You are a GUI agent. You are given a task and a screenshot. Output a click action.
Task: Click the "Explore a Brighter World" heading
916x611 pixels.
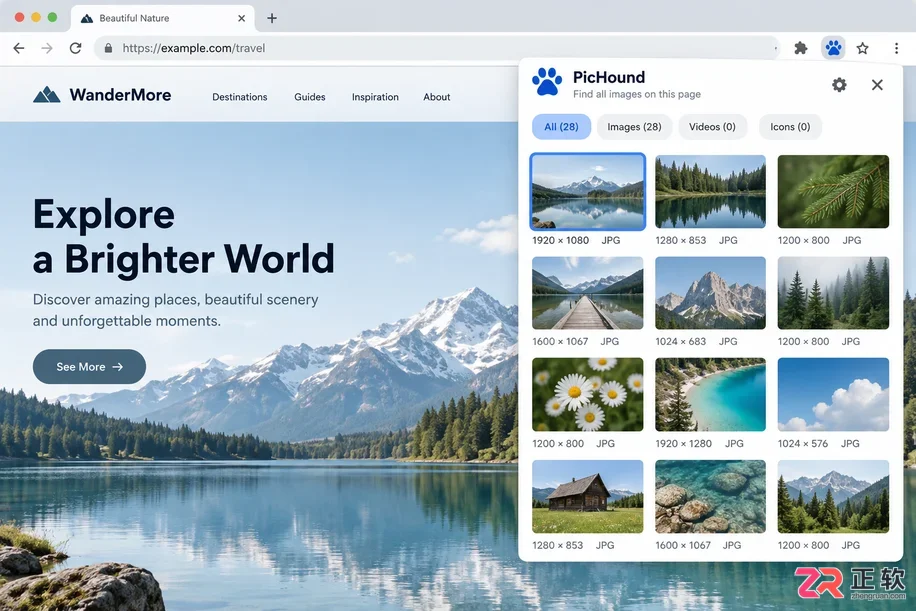(183, 236)
